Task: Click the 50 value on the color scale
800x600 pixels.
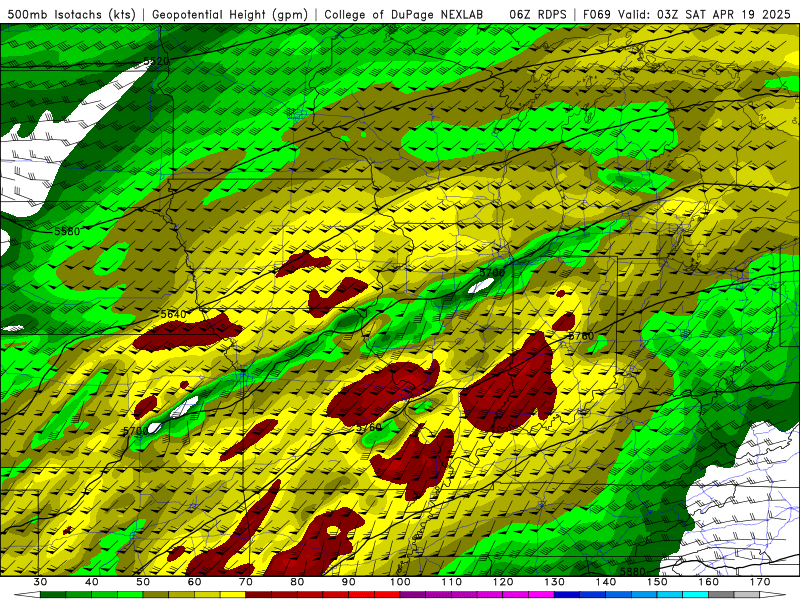Action: 143,582
